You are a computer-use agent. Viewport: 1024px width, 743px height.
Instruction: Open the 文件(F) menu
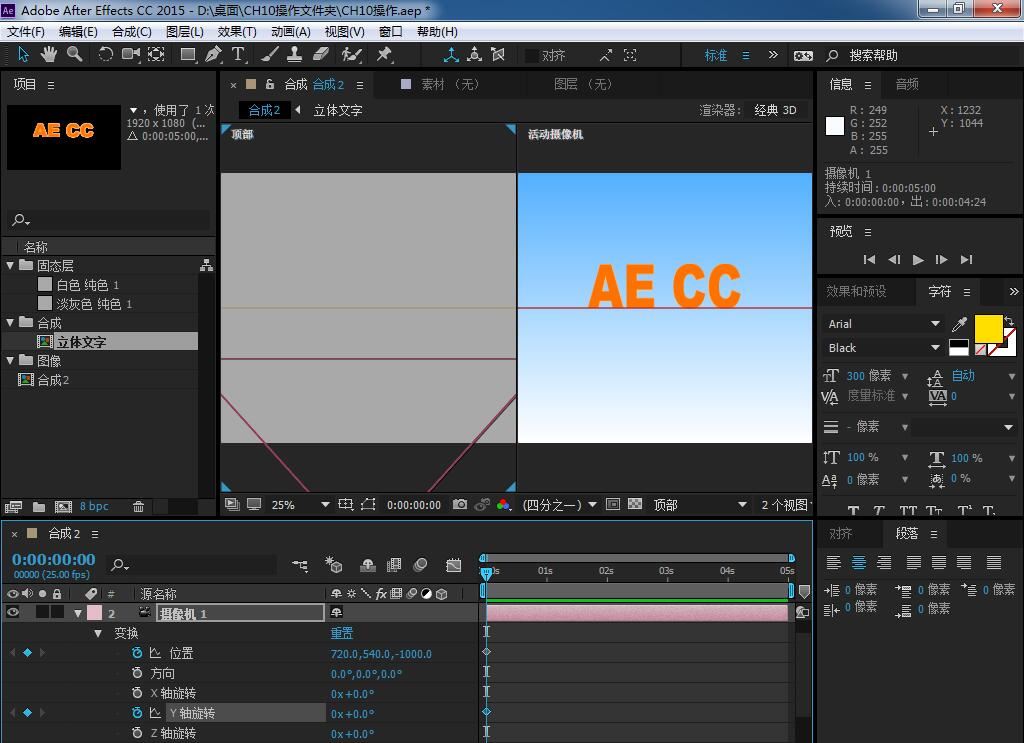[26, 32]
